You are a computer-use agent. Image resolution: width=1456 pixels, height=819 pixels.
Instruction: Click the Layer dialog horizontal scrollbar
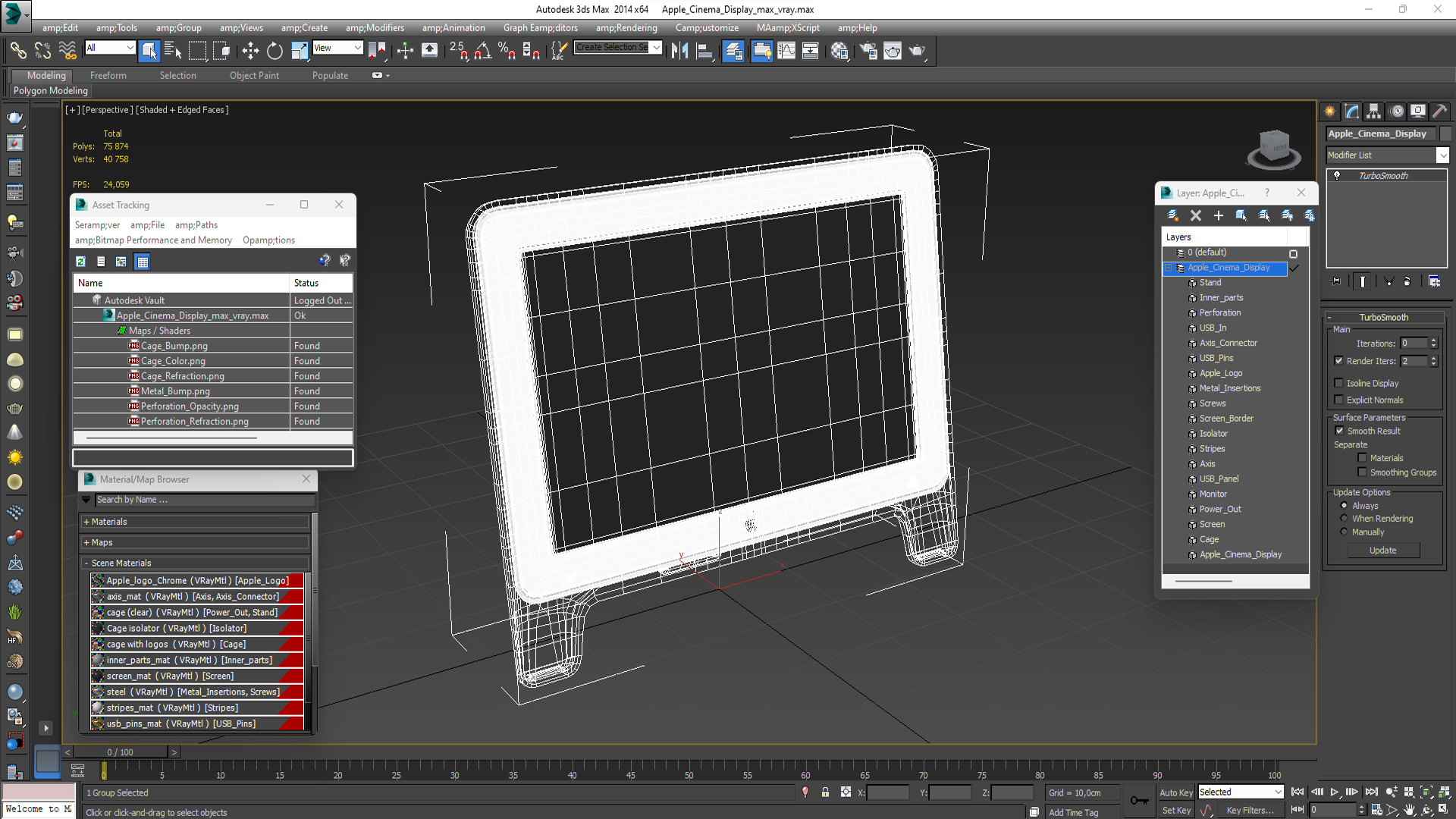click(1203, 581)
